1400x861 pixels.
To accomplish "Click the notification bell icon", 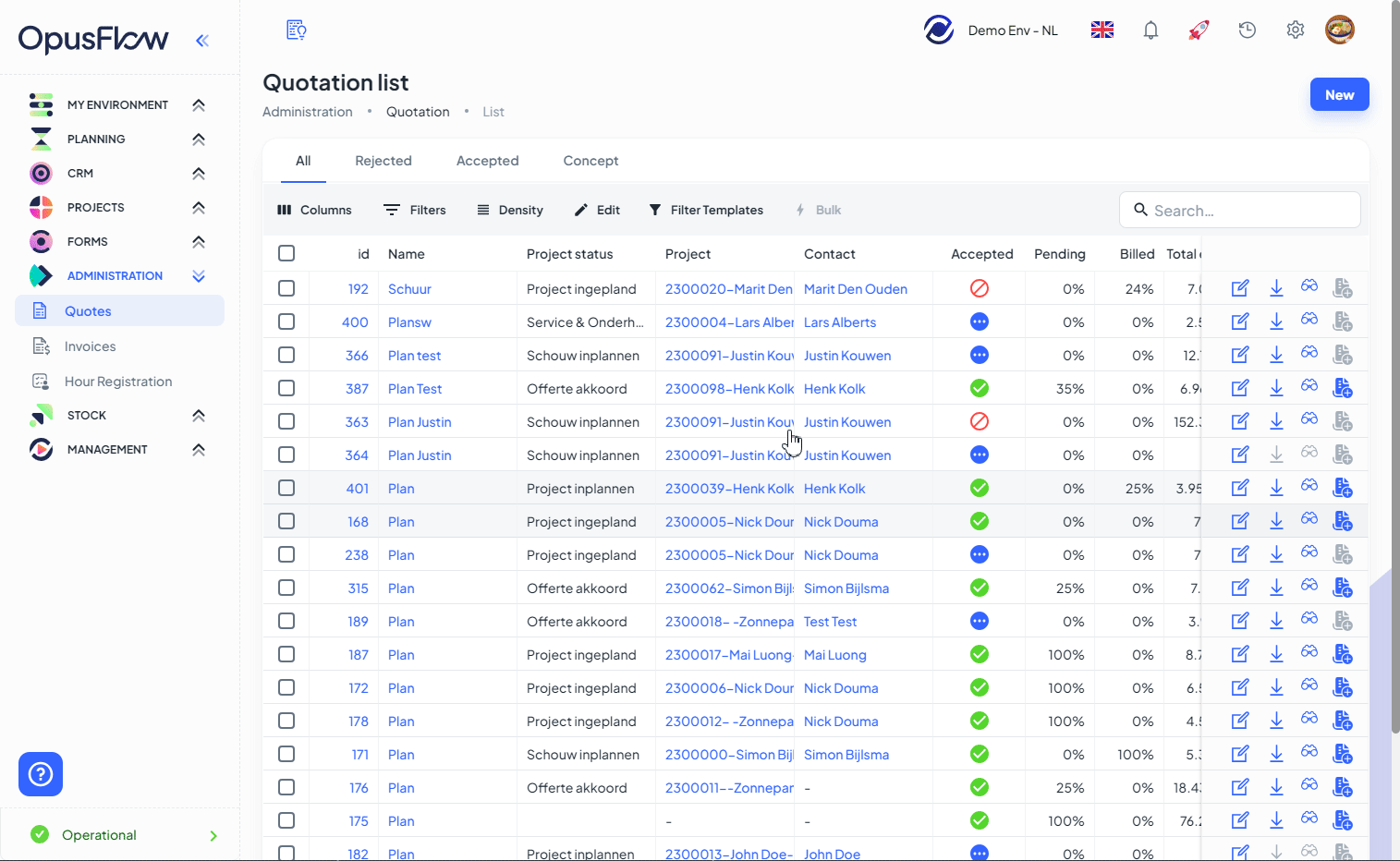I will point(1150,30).
